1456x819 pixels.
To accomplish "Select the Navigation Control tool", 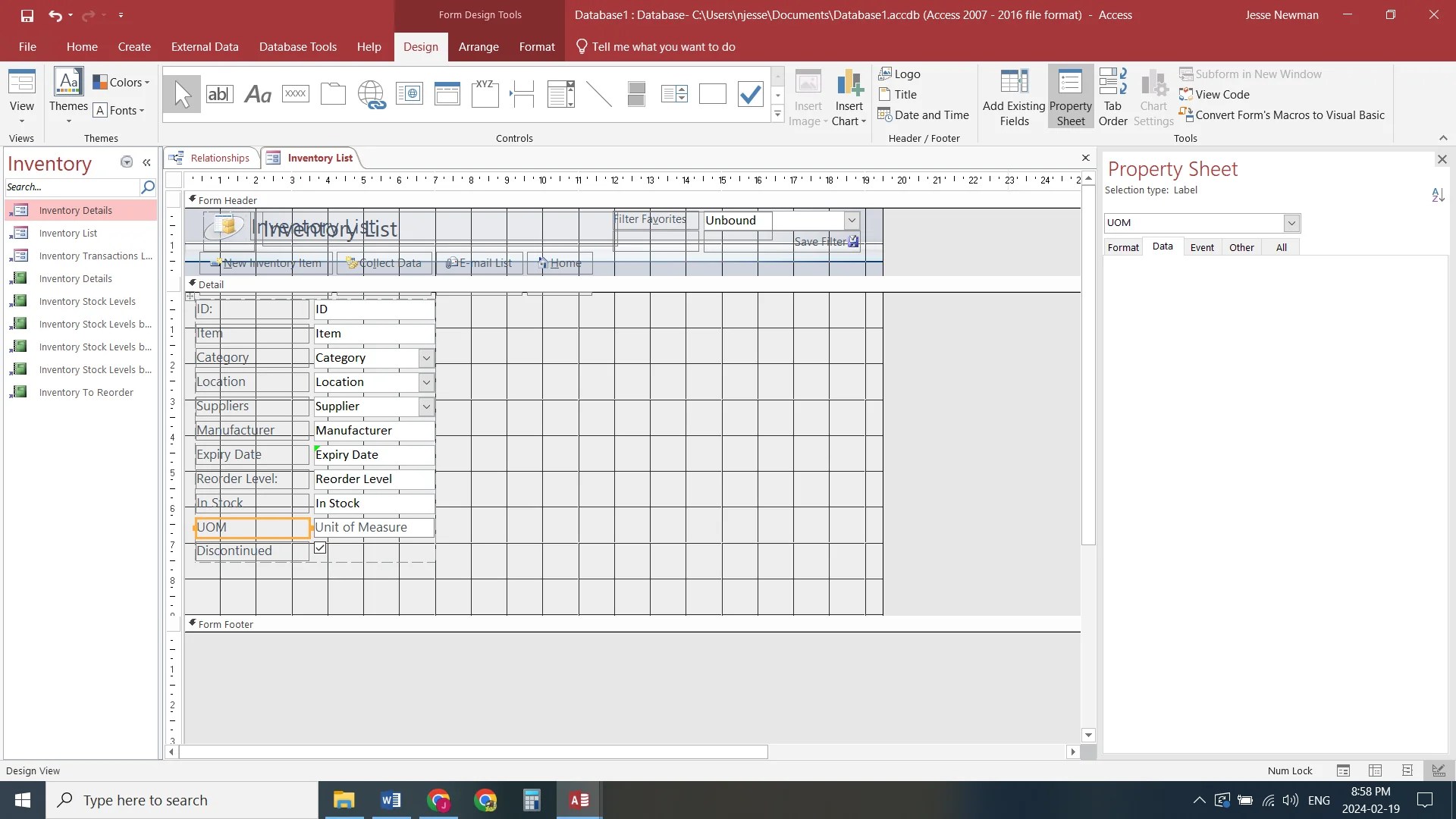I will coord(447,94).
